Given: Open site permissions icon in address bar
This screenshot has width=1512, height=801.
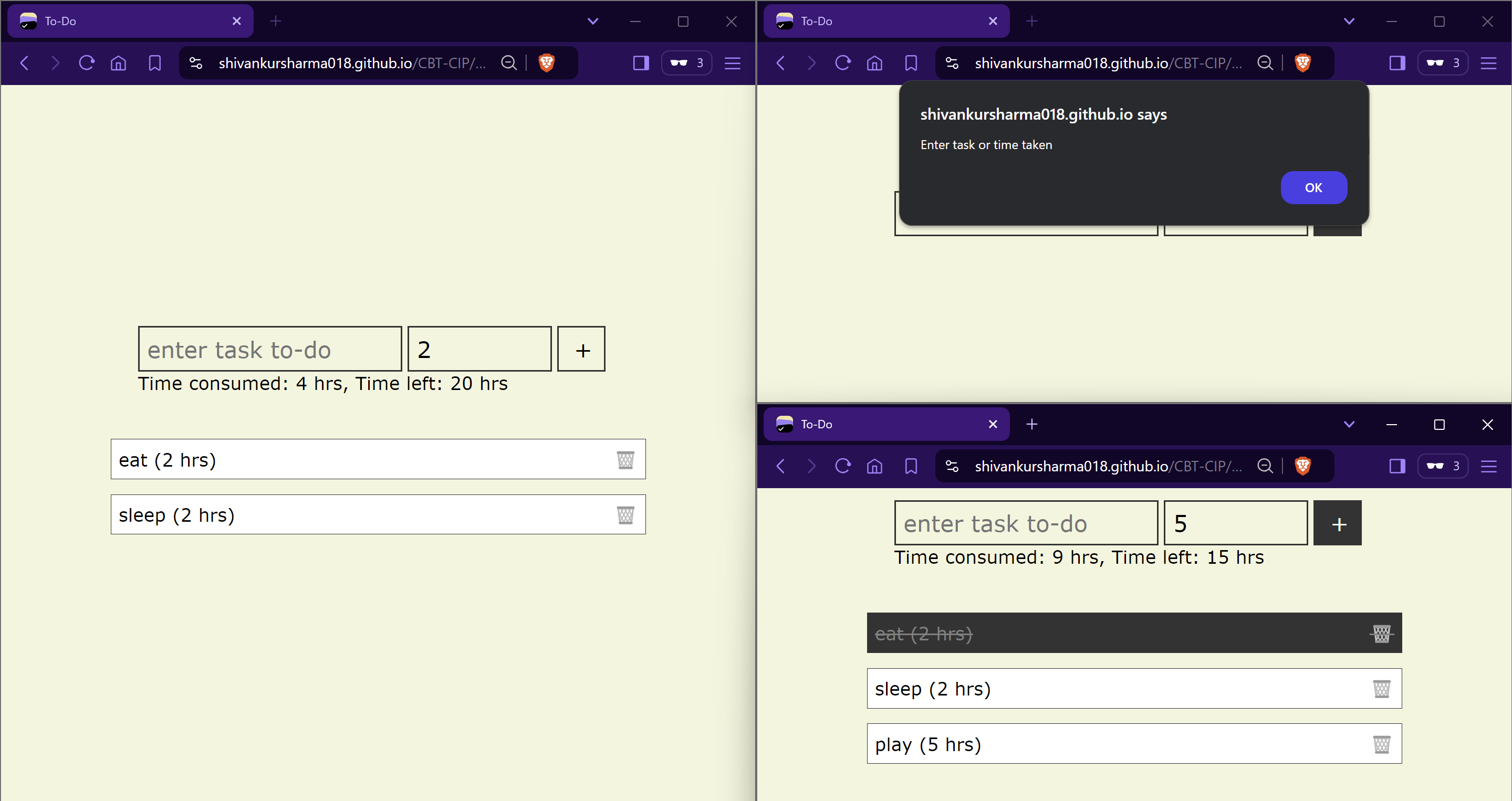Looking at the screenshot, I should click(195, 63).
